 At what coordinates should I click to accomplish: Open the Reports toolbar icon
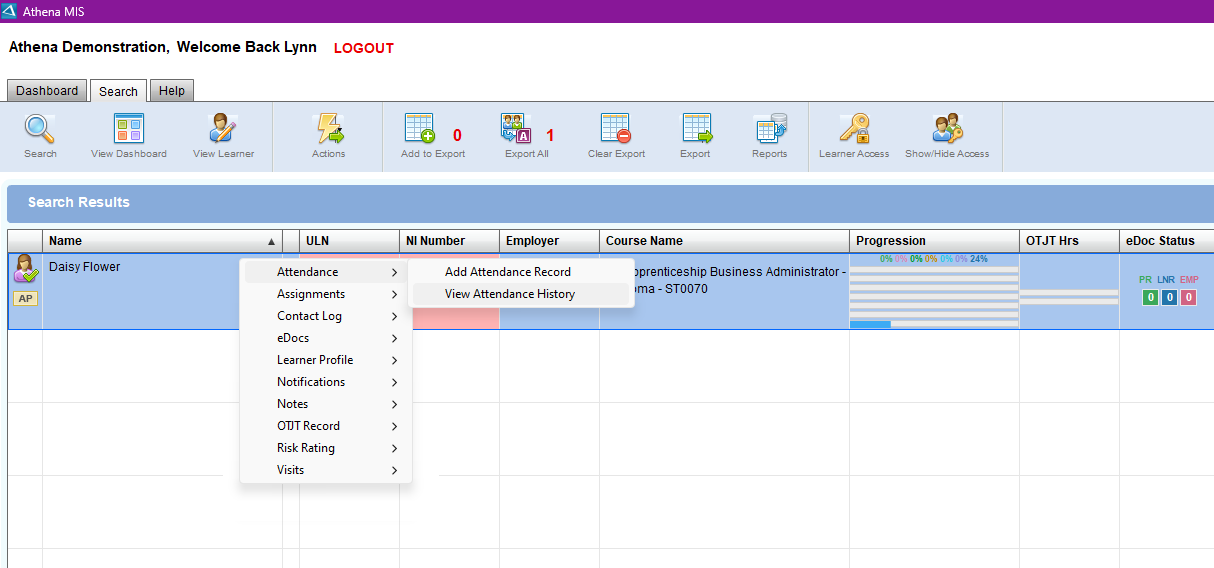tap(770, 129)
